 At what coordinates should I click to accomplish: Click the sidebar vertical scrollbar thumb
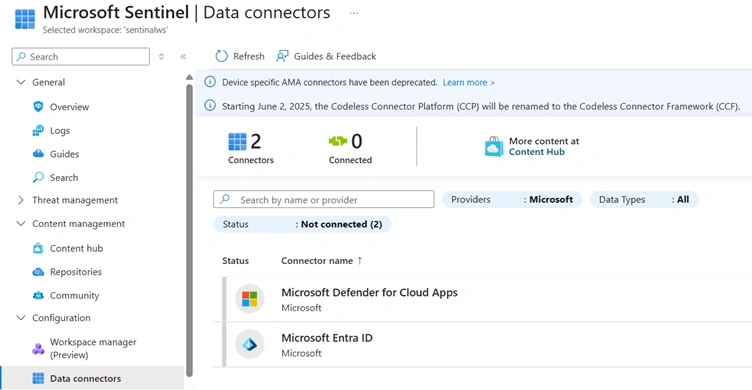point(189,230)
